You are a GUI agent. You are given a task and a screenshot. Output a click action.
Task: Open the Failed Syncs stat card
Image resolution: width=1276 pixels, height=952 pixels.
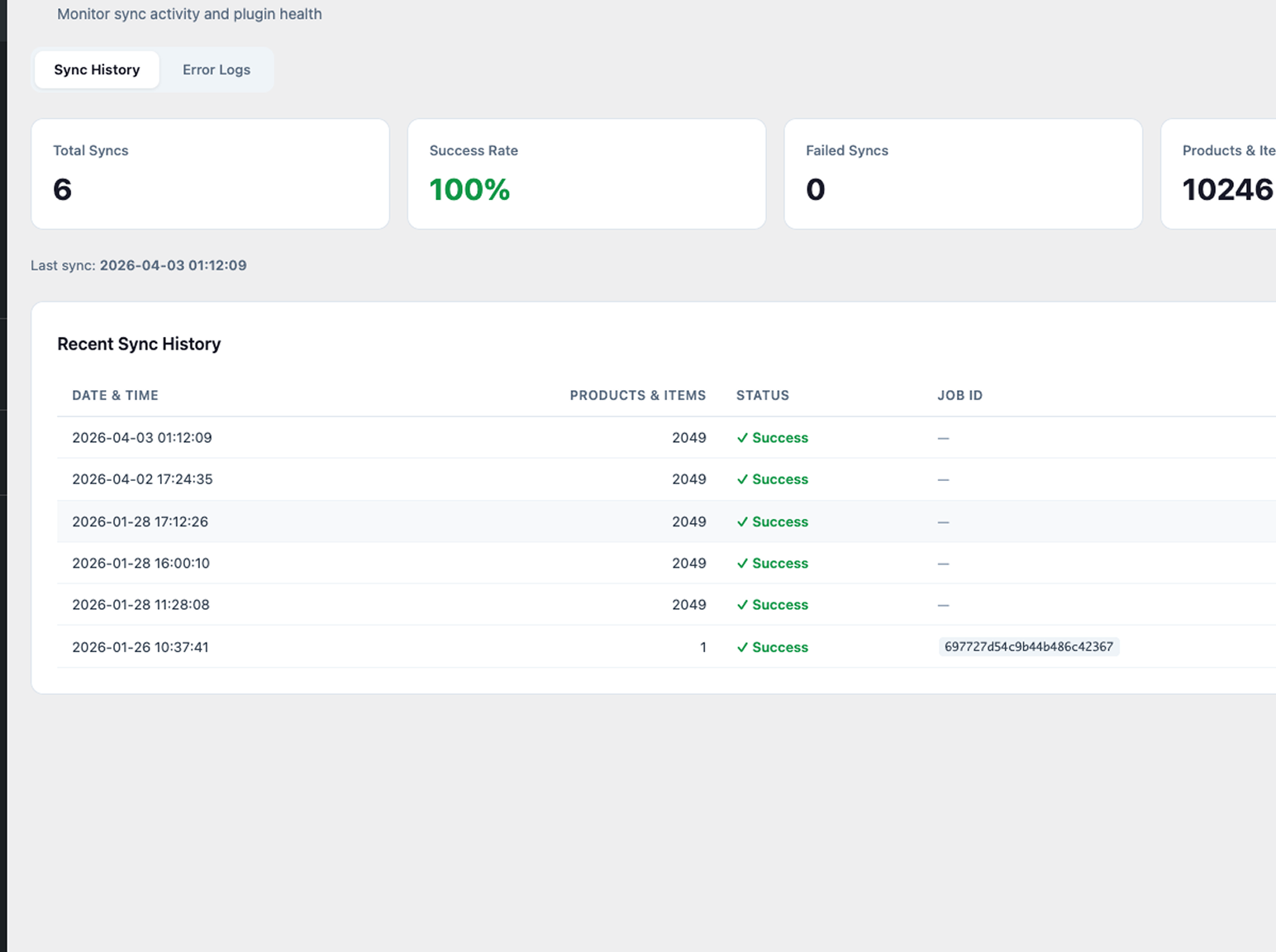(x=963, y=174)
